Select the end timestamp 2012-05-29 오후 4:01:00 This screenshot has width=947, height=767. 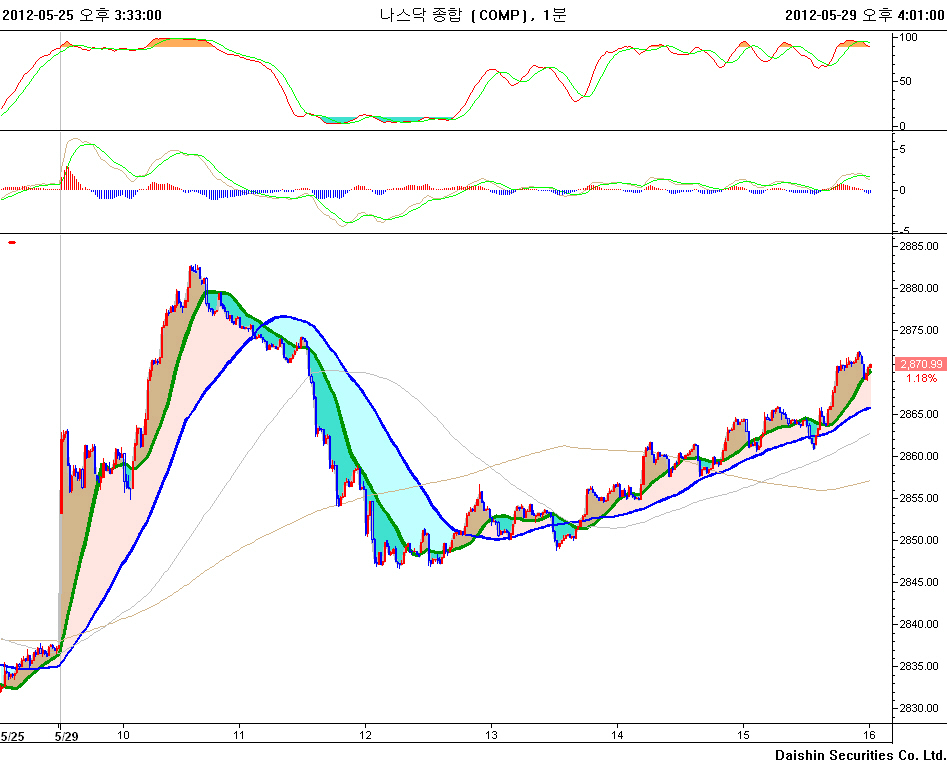point(865,15)
